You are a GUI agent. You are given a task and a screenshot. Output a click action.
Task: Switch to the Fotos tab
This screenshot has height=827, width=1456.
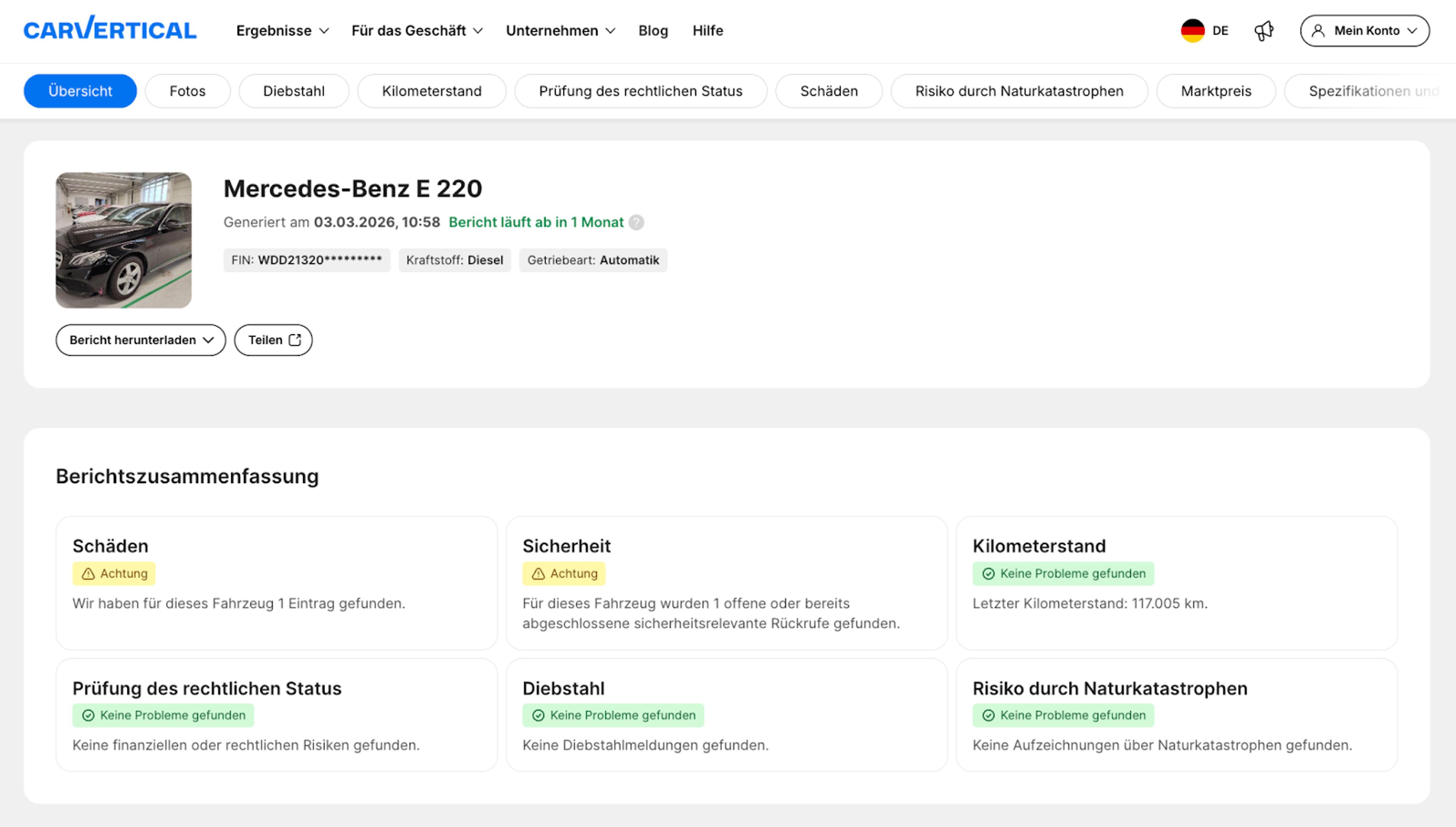(187, 91)
